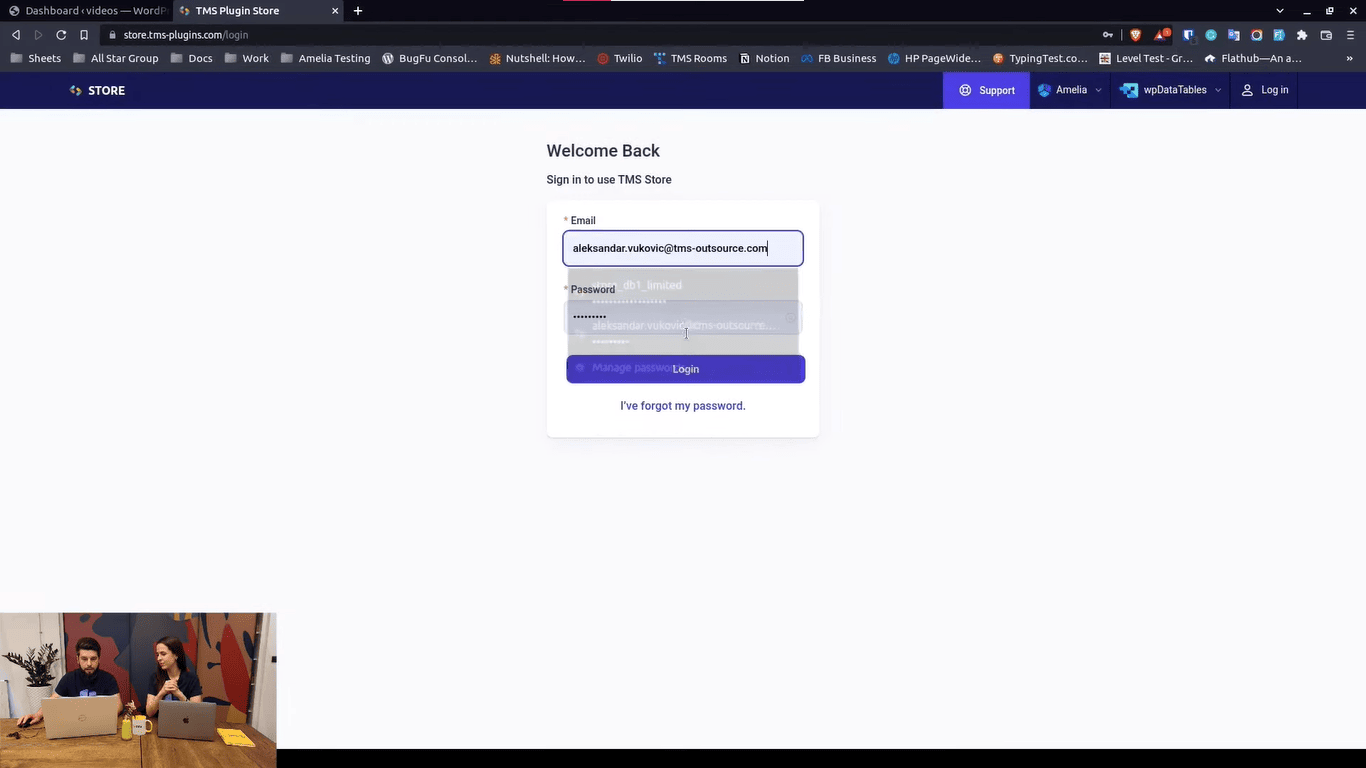
Task: Show more bookmarks with the double chevron
Action: click(1350, 58)
